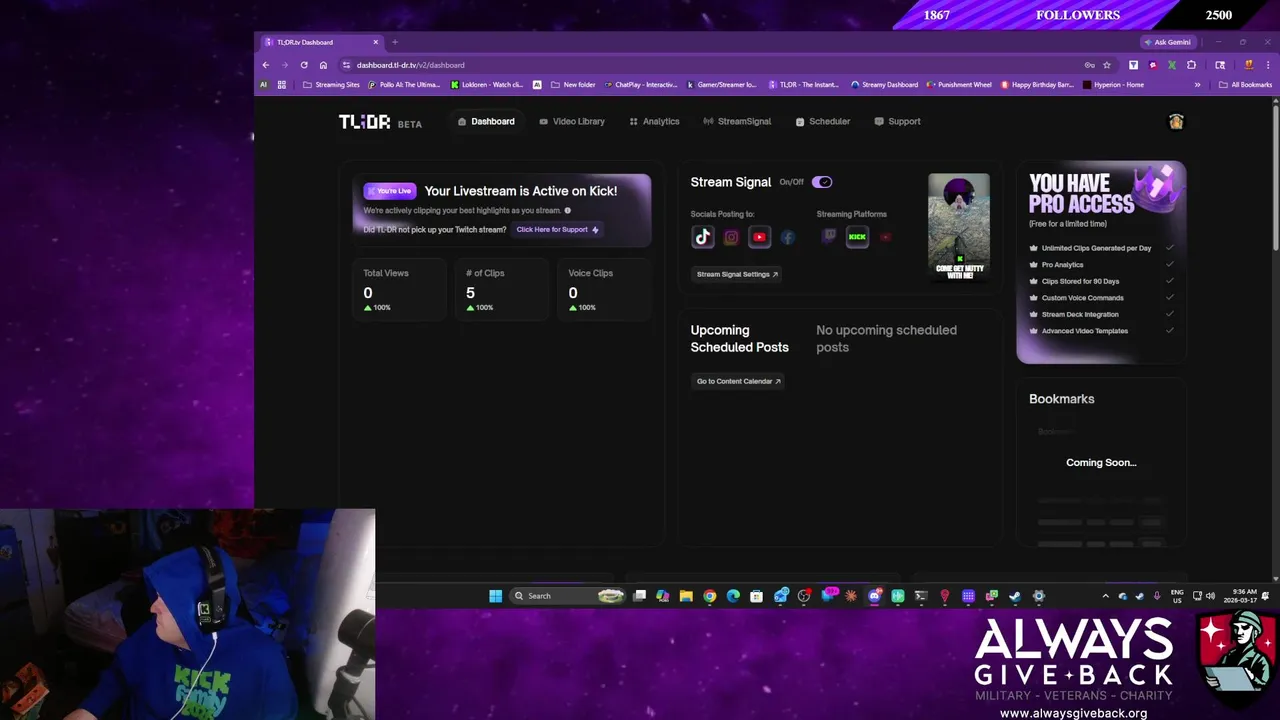Open the Analytics tab
The height and width of the screenshot is (720, 1280).
(654, 121)
